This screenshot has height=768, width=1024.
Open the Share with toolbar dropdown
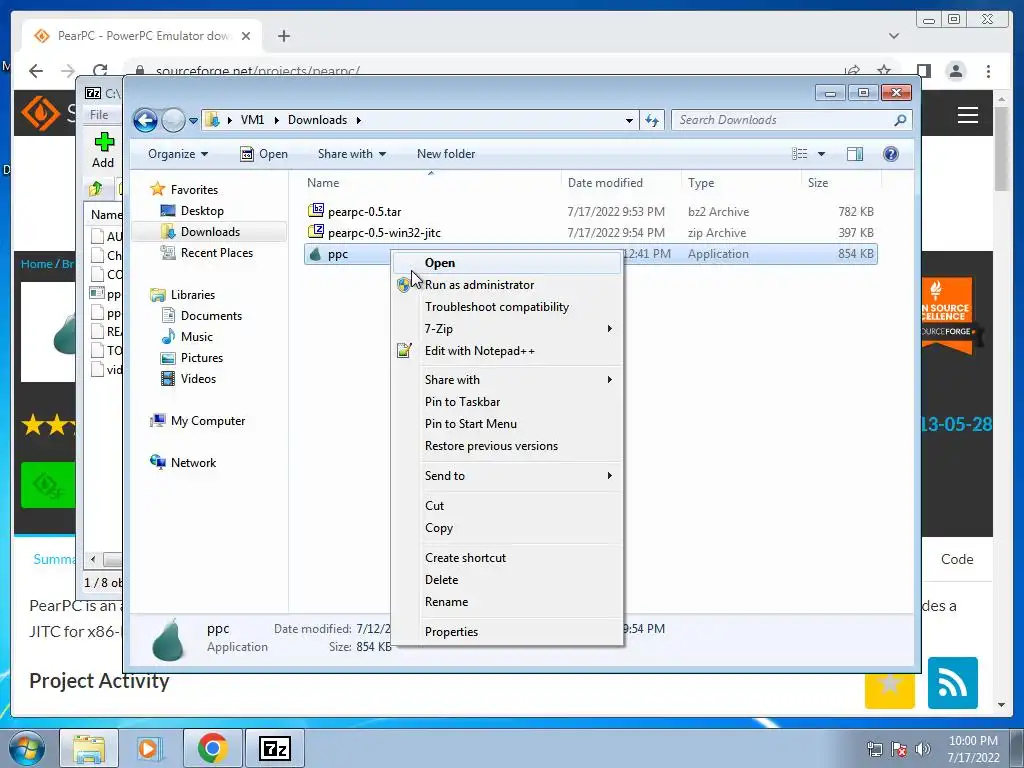[352, 154]
